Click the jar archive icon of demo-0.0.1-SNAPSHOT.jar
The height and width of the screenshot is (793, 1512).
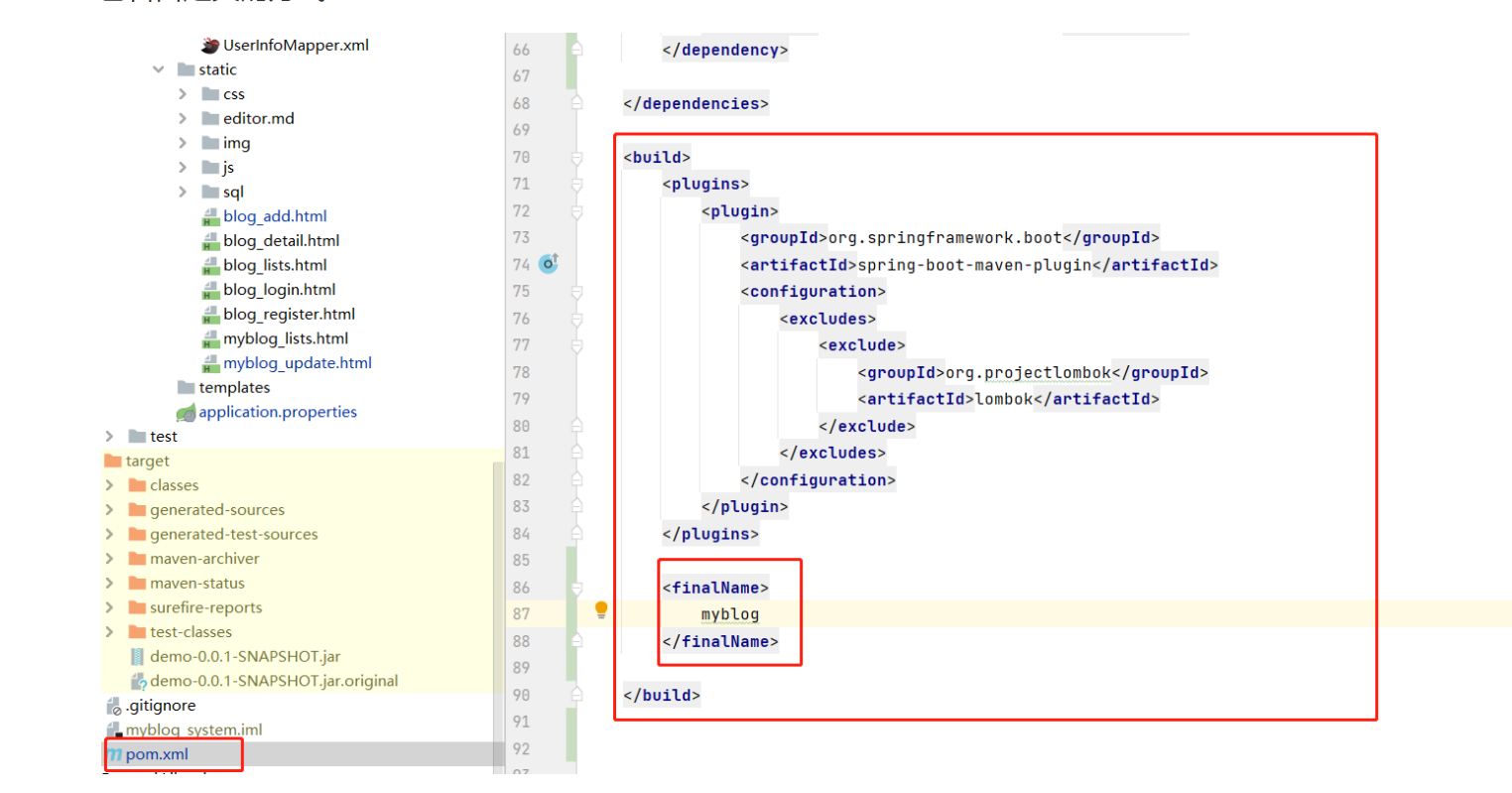[138, 657]
